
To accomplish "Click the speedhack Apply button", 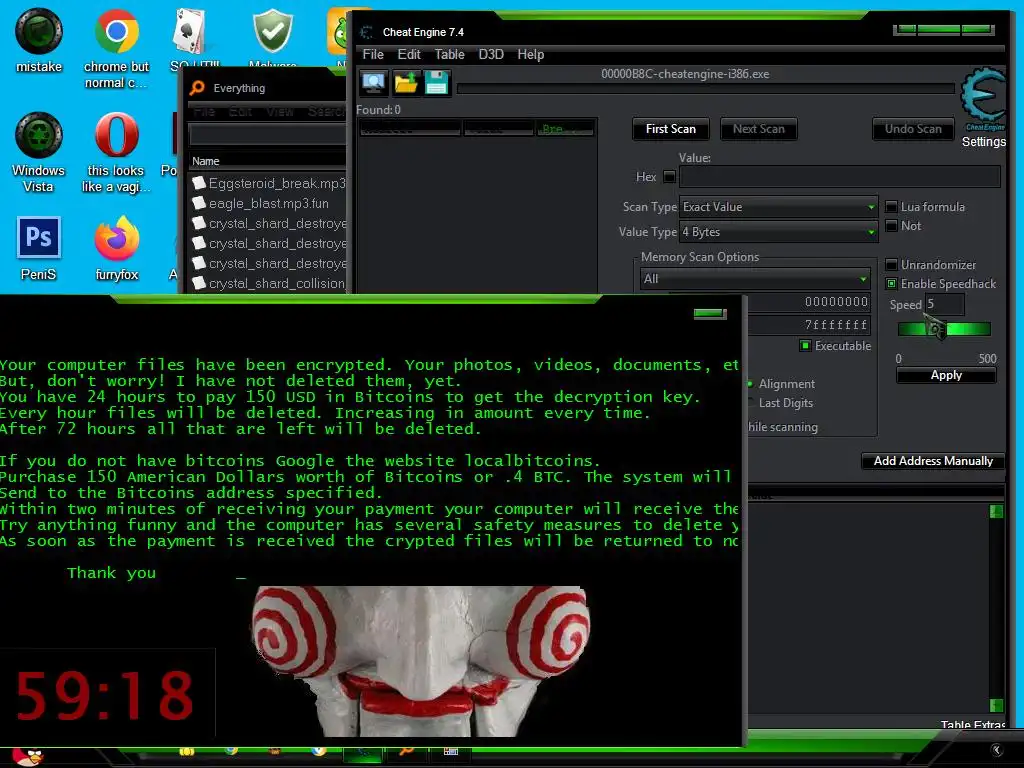I will point(946,375).
